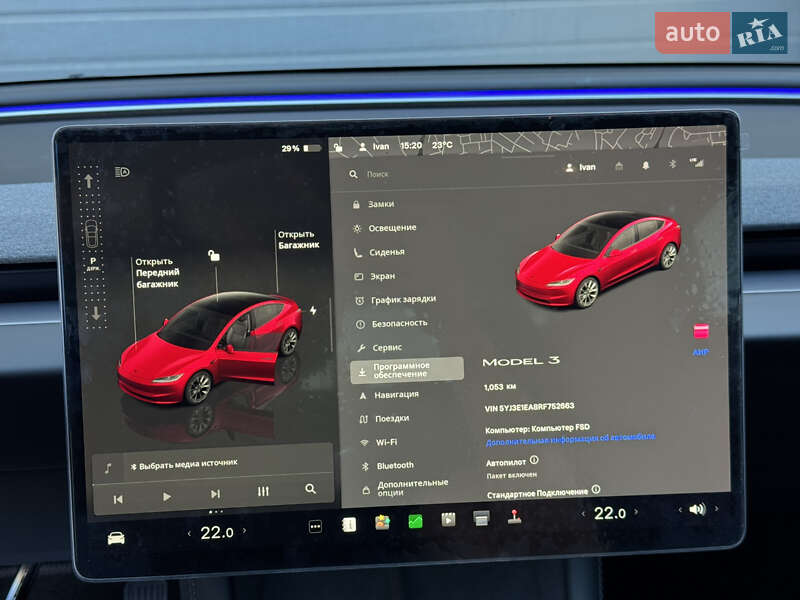Image resolution: width=800 pixels, height=600 pixels.
Task: Select the down arrow on the gear strip
Action: (96, 313)
